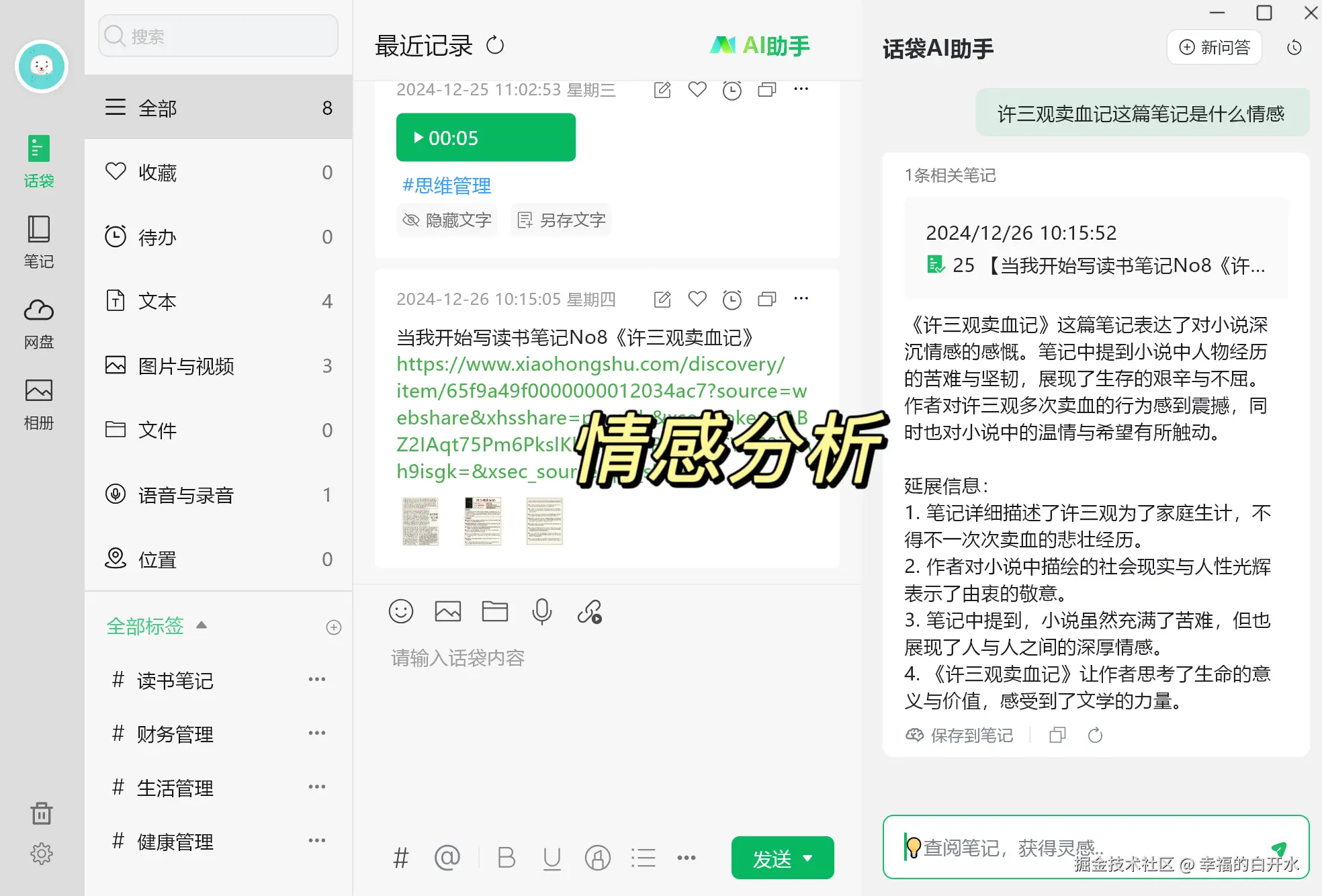This screenshot has width=1322, height=896.
Task: Click the emoji smiley icon
Action: click(401, 612)
